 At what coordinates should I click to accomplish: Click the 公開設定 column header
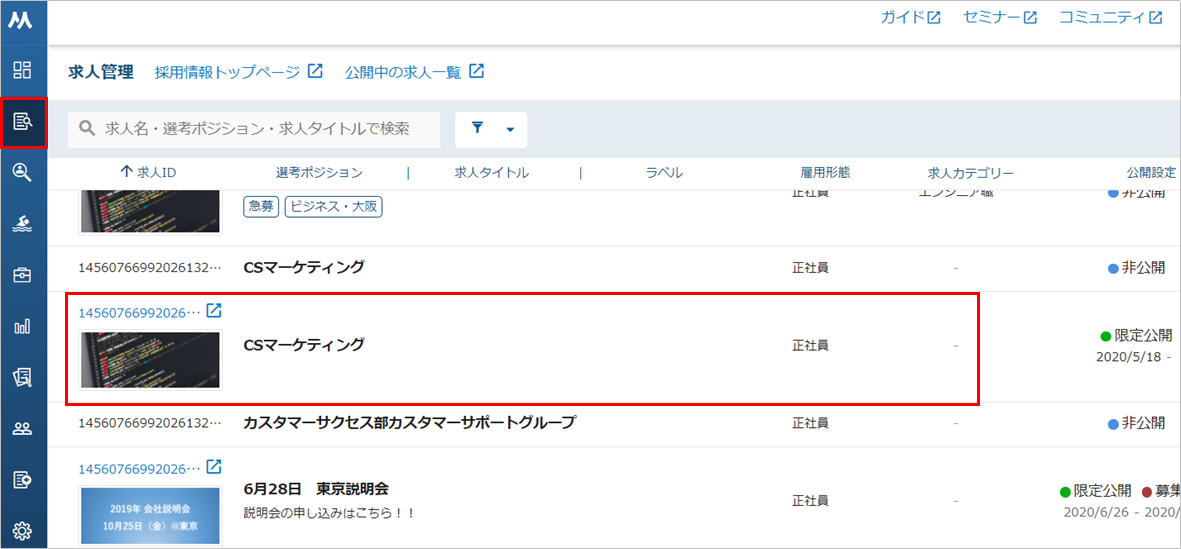(x=1151, y=173)
